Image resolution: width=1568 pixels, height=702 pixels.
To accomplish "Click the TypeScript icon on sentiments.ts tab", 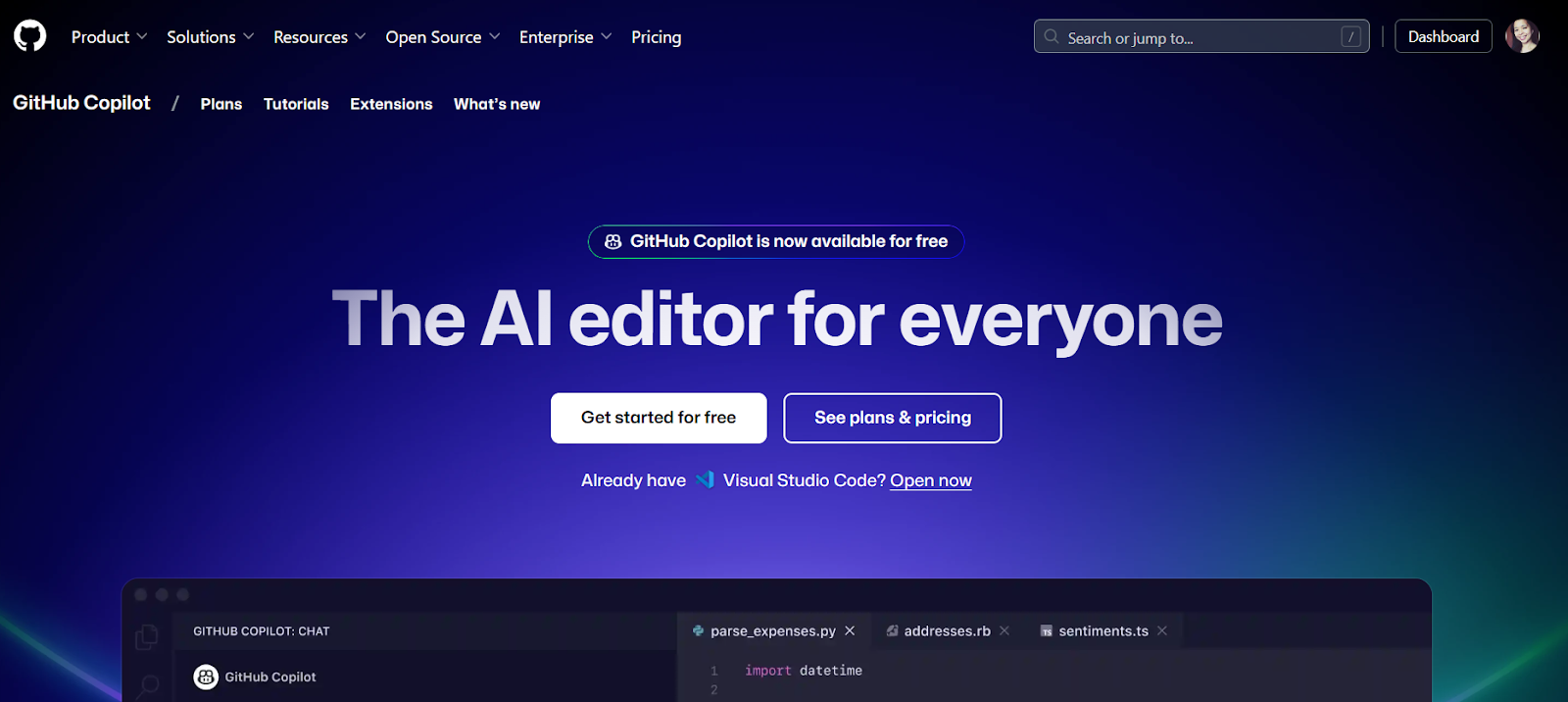I will [1047, 631].
